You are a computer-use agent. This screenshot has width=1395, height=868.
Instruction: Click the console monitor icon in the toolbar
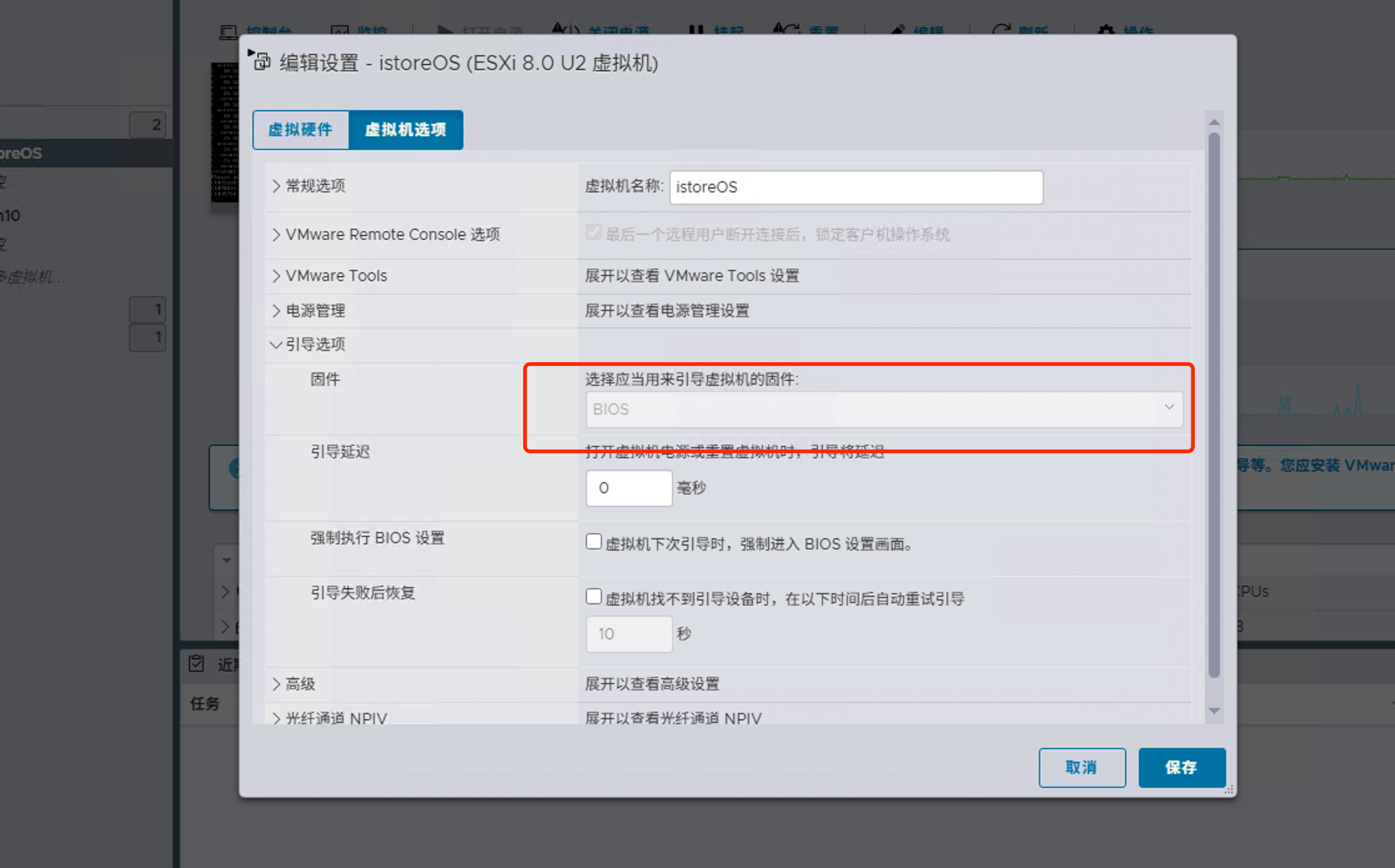pos(229,31)
